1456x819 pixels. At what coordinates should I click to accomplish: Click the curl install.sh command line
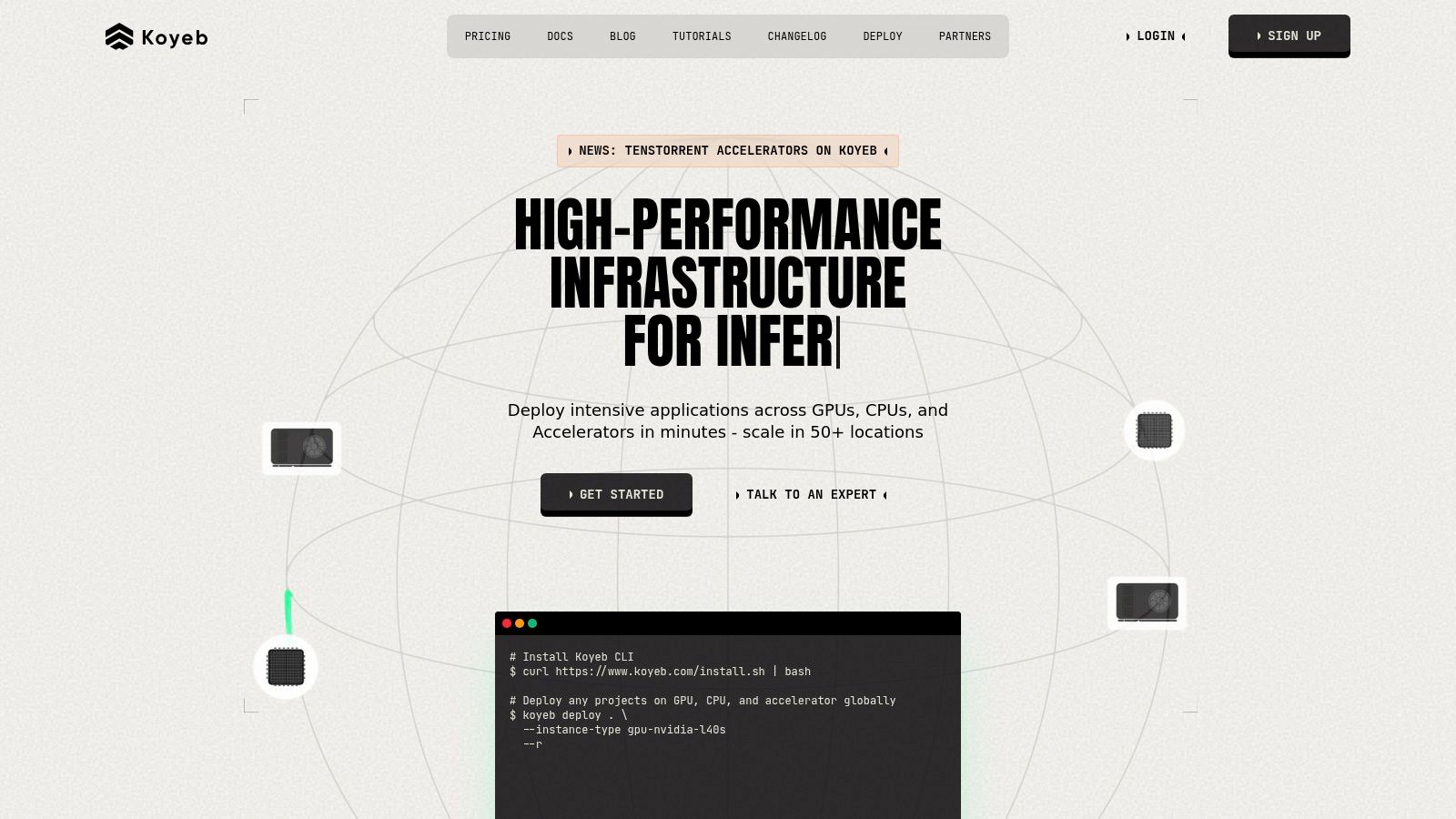click(660, 672)
